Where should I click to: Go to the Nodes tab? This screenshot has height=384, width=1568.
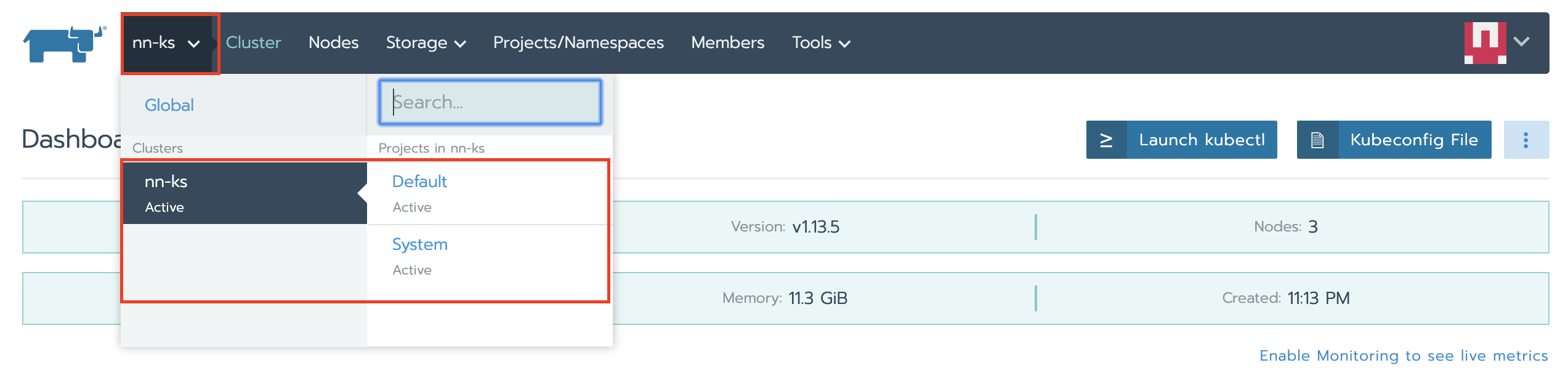click(333, 42)
